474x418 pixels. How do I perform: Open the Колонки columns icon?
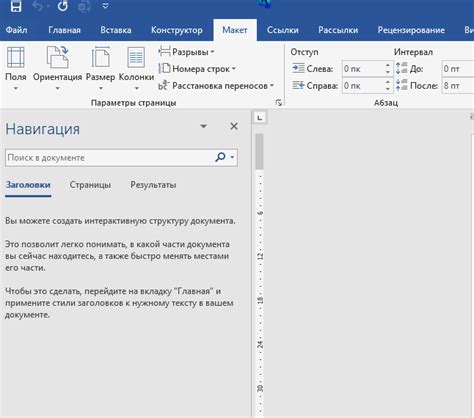tap(136, 57)
